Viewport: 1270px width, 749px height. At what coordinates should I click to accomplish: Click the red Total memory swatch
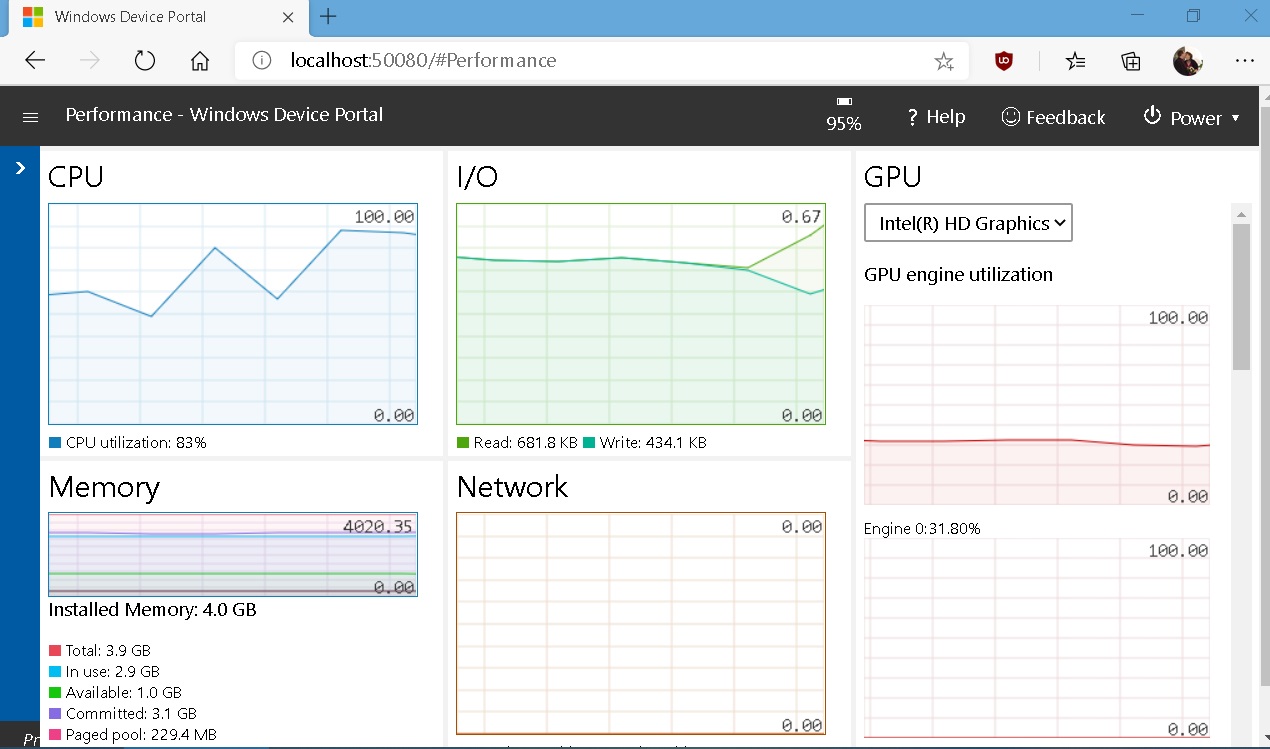tap(55, 651)
